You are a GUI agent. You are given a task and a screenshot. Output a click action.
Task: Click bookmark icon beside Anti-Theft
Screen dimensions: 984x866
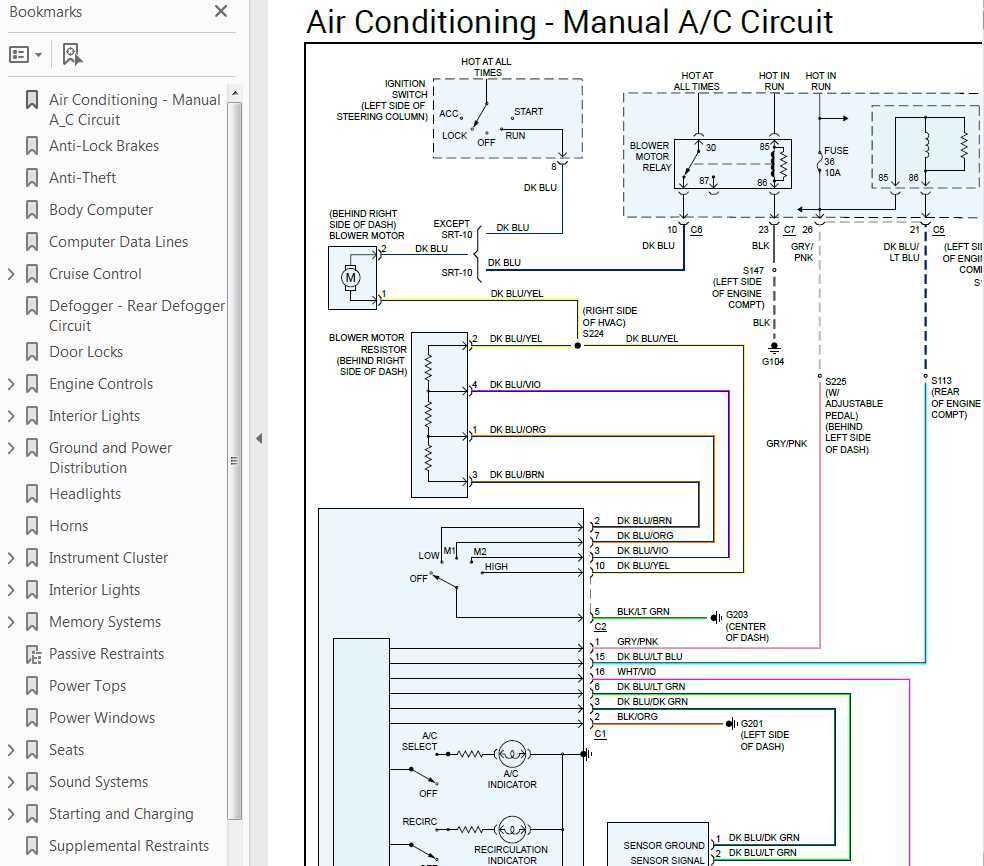[x=31, y=178]
